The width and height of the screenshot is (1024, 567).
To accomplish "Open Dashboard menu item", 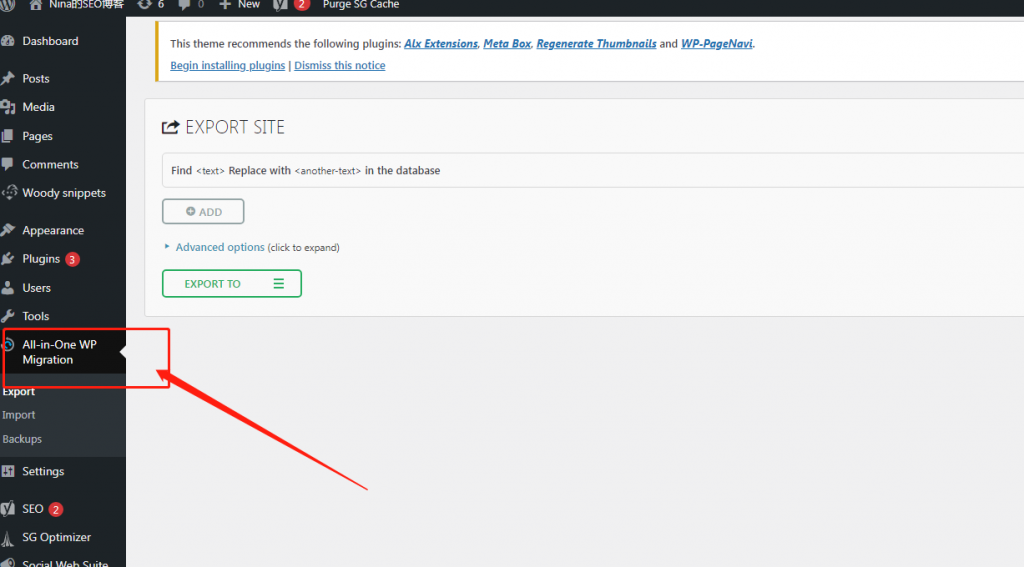I will point(50,40).
